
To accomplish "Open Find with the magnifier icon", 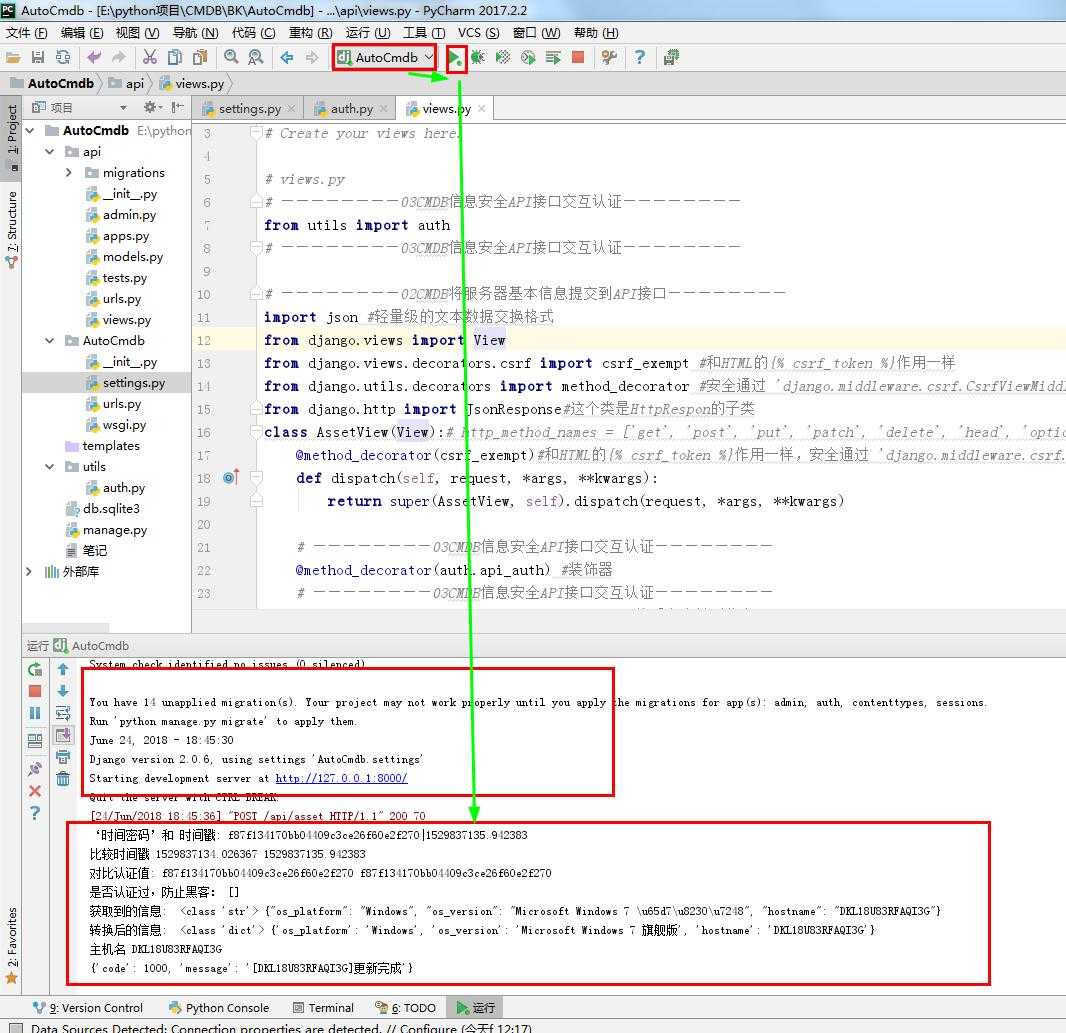I will [x=231, y=58].
